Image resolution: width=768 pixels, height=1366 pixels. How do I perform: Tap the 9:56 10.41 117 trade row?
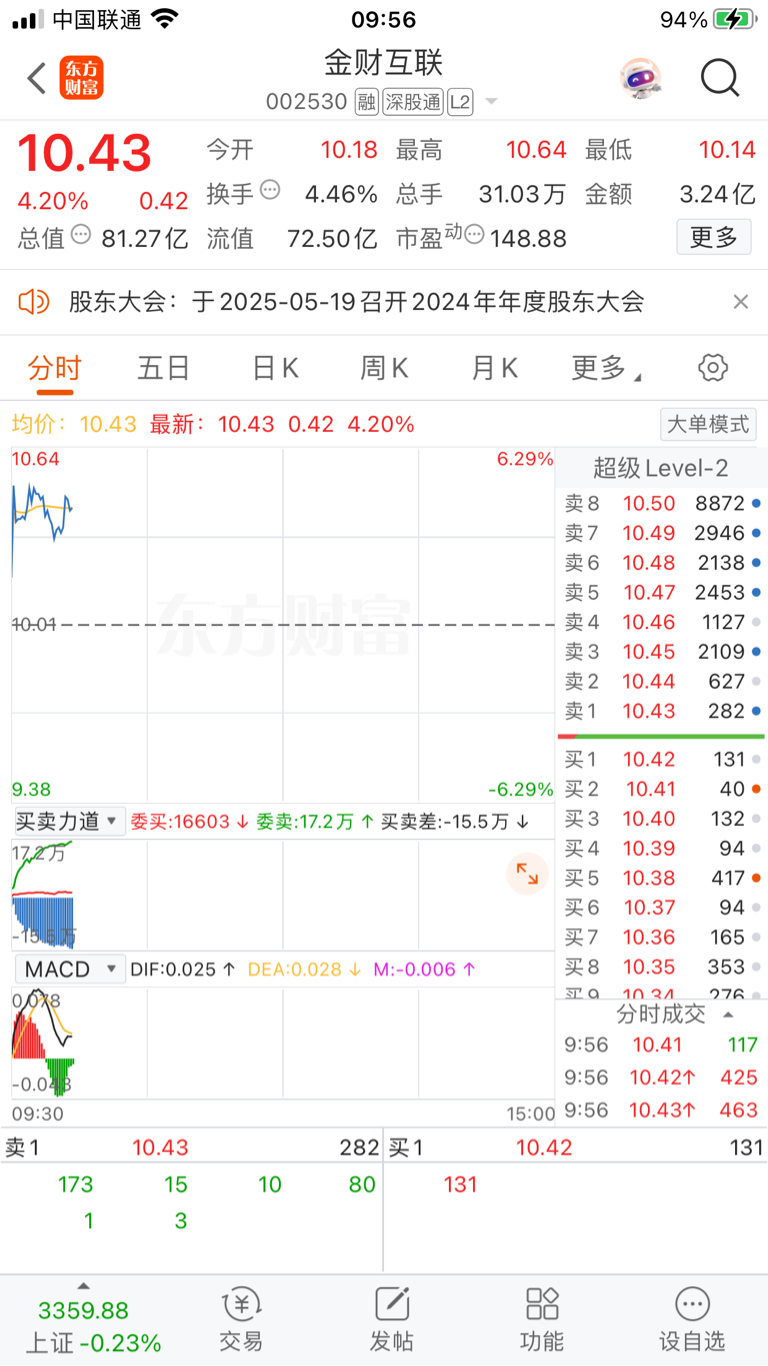[661, 1045]
